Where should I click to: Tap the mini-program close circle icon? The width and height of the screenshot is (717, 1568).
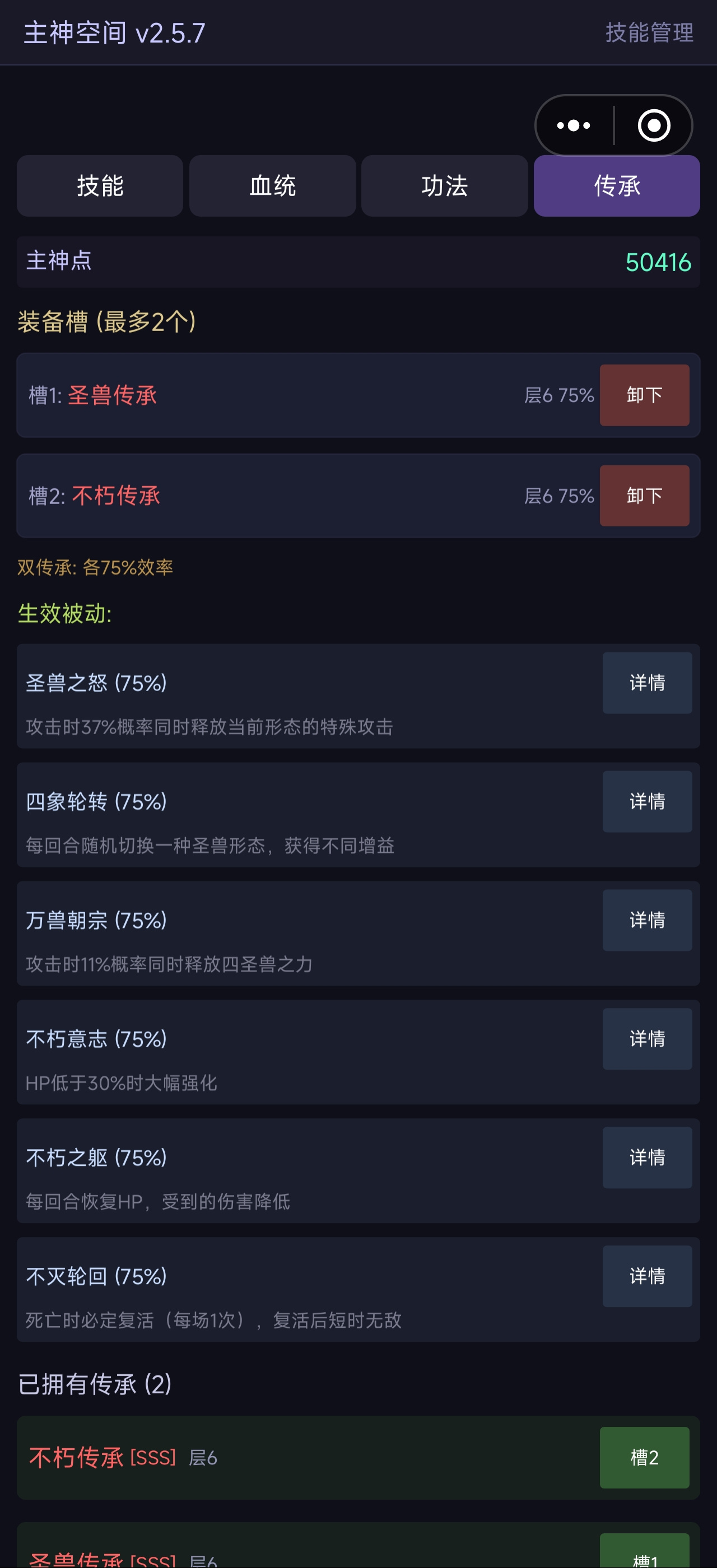point(654,125)
